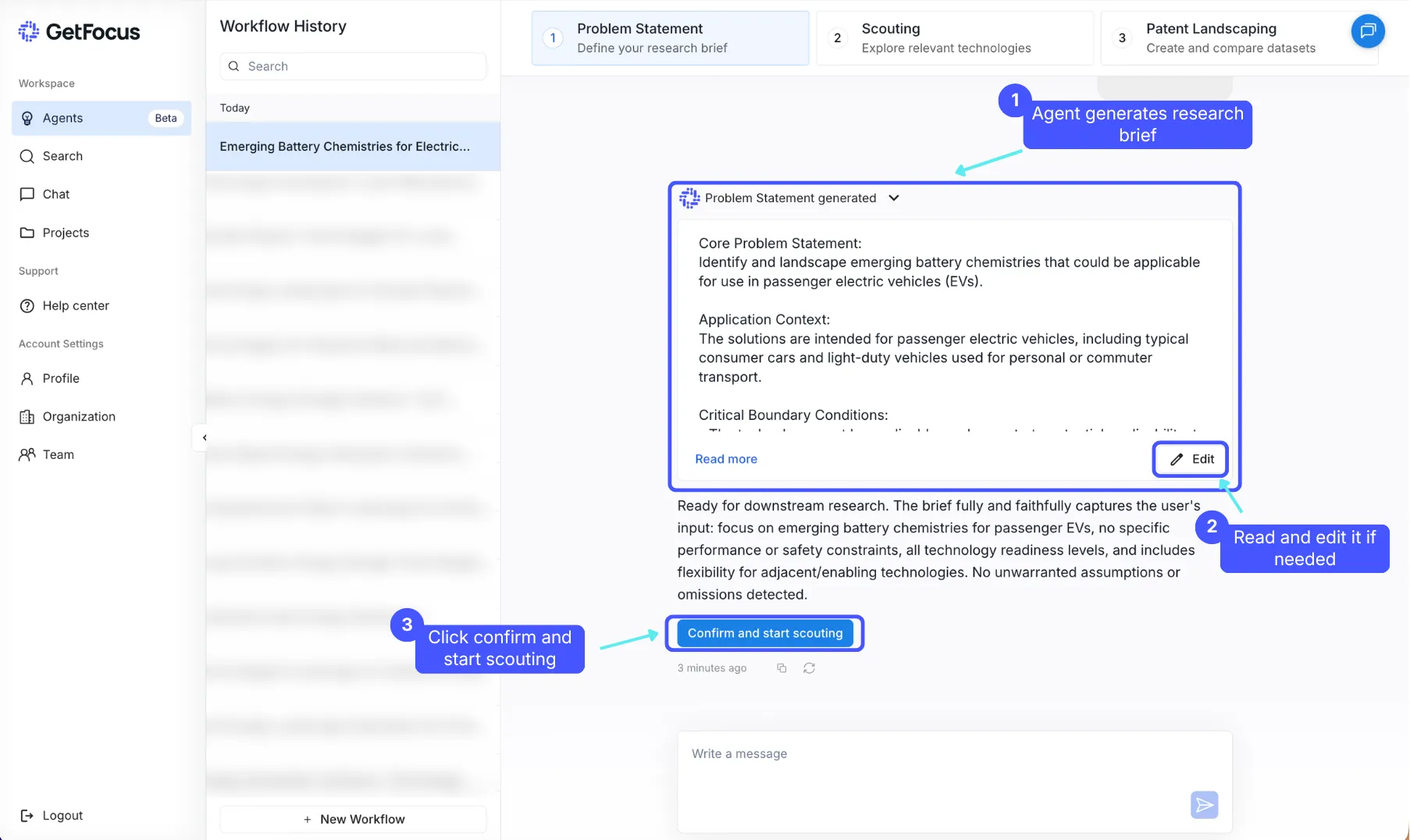Viewport: 1410px width, 840px height.
Task: Start a New Workflow
Action: coord(353,819)
